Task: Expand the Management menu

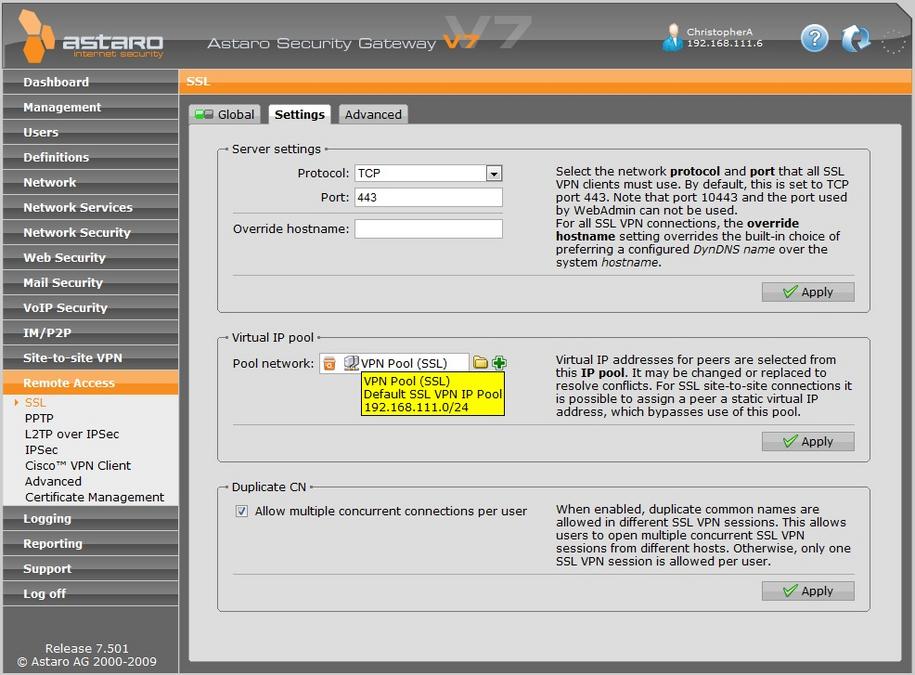Action: (x=91, y=107)
